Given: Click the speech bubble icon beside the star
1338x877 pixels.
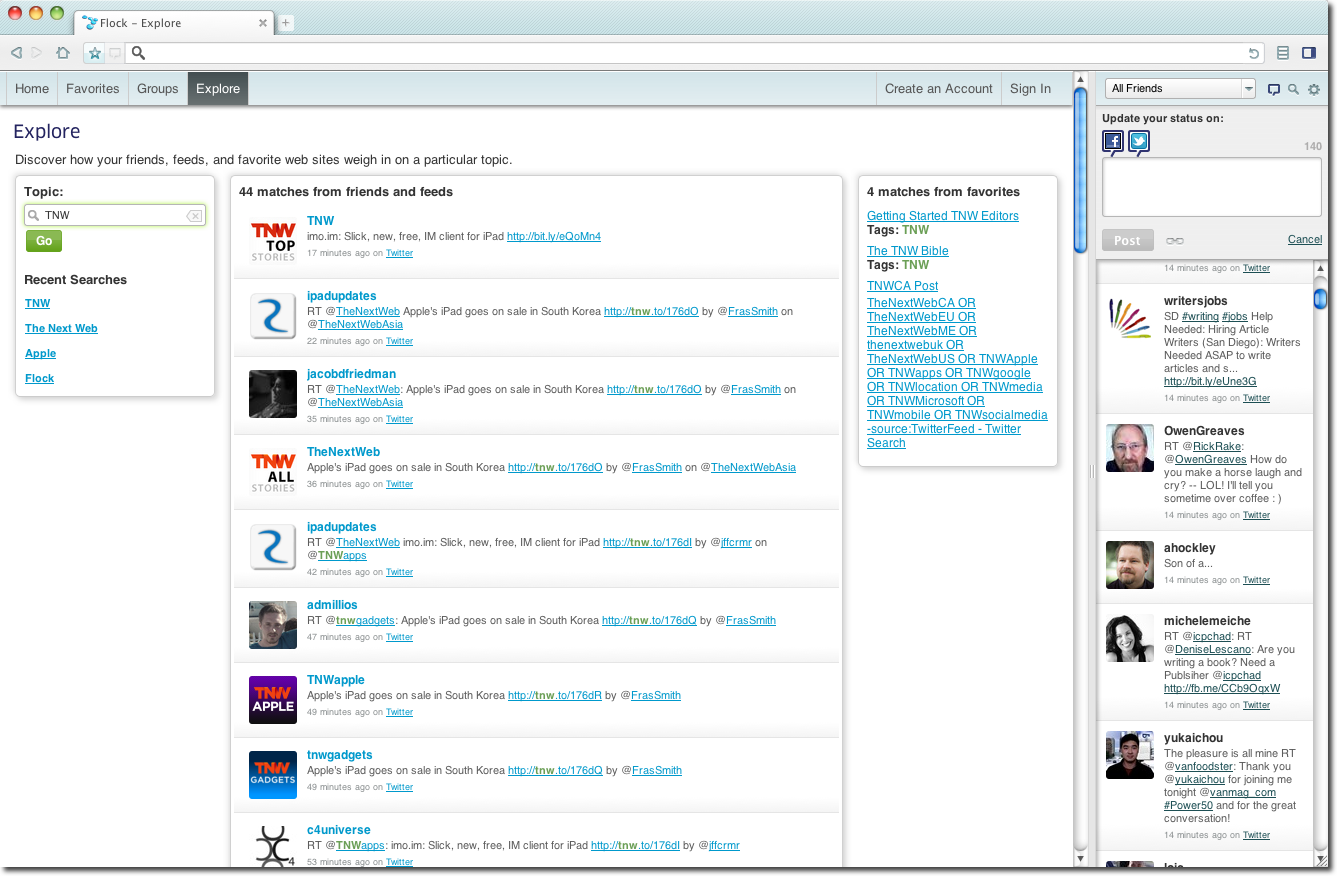Looking at the screenshot, I should [x=114, y=53].
